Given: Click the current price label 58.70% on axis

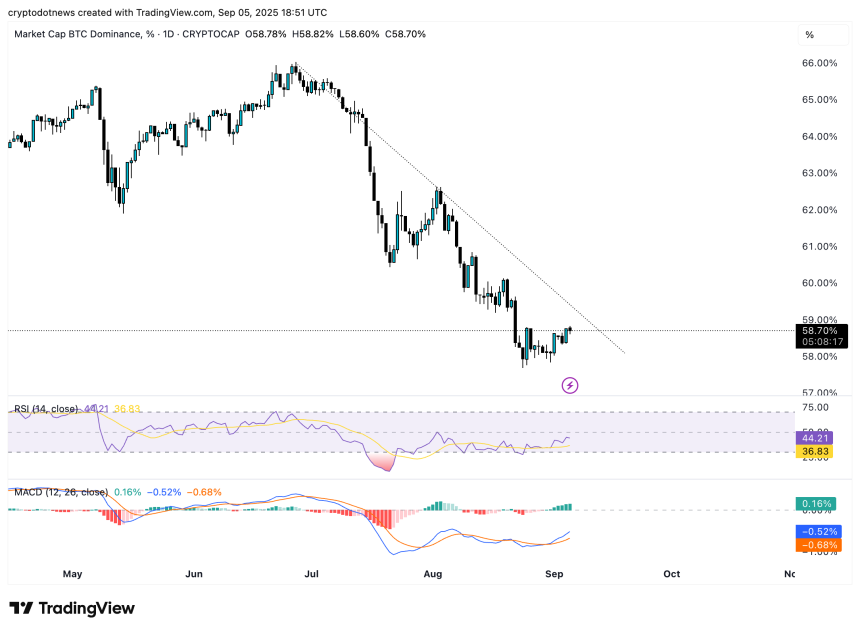Looking at the screenshot, I should [x=822, y=330].
